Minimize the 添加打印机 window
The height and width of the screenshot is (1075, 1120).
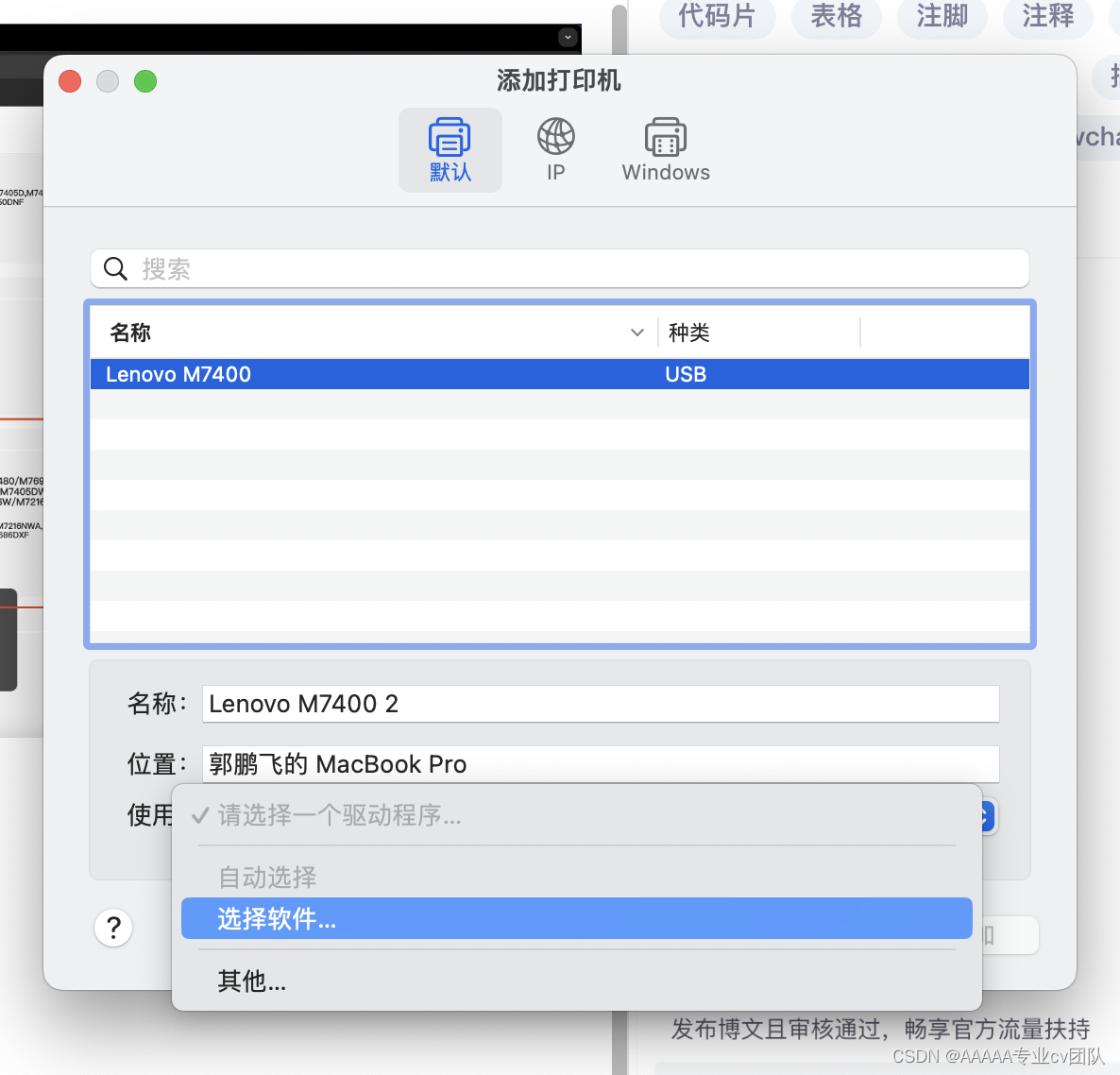[108, 81]
